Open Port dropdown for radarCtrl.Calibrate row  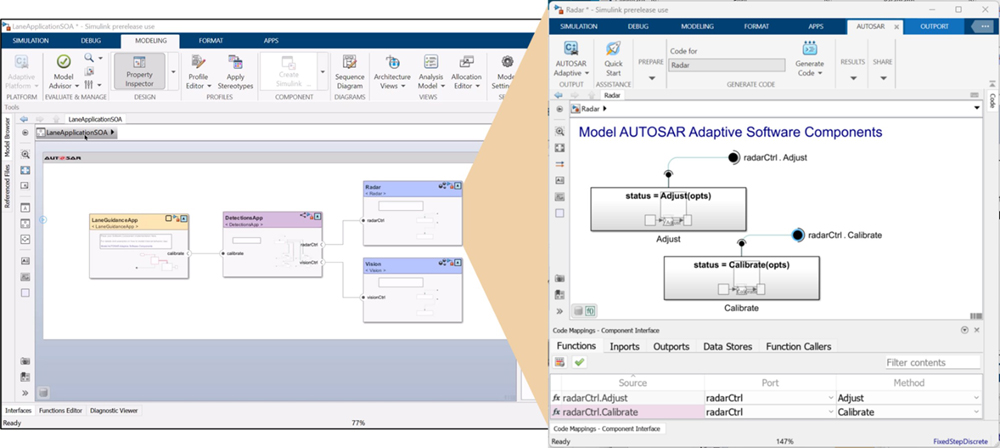[831, 412]
